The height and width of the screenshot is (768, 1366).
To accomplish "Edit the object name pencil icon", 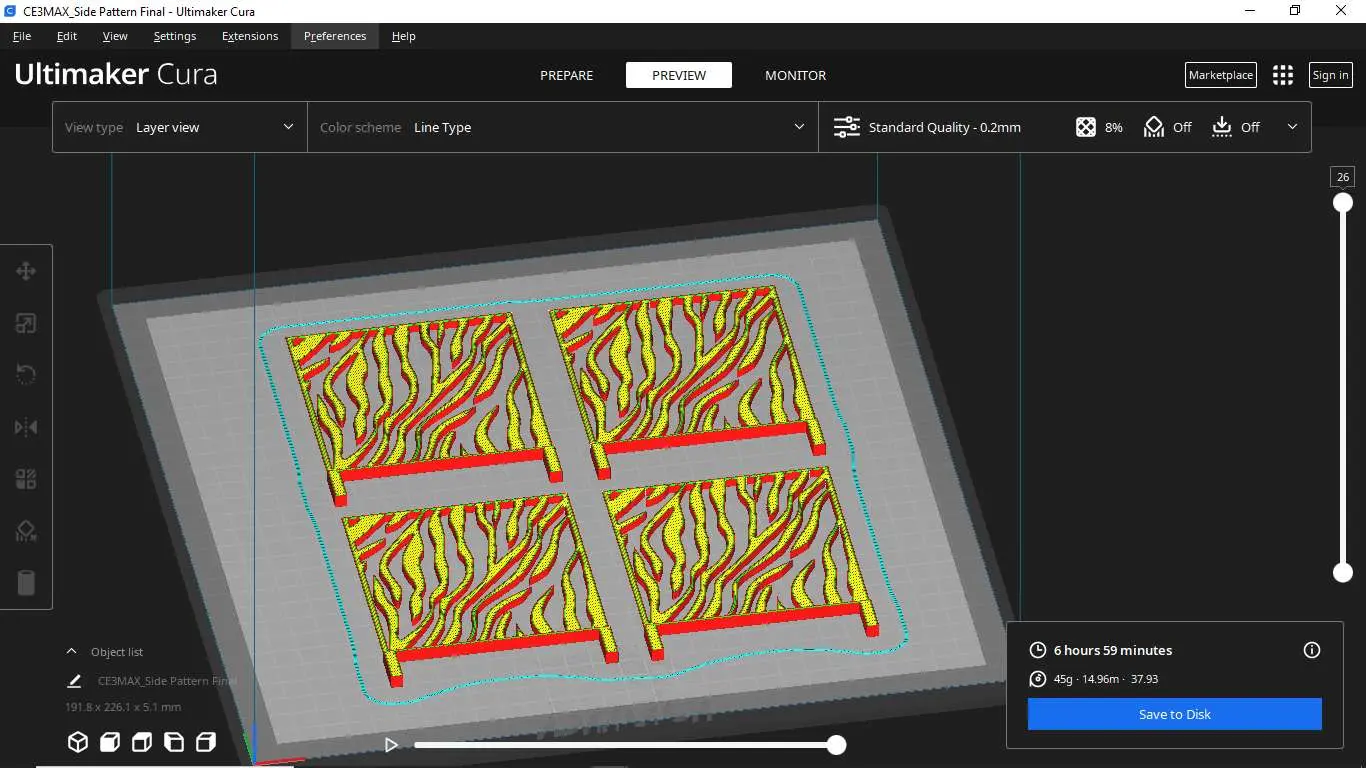I will click(x=74, y=681).
